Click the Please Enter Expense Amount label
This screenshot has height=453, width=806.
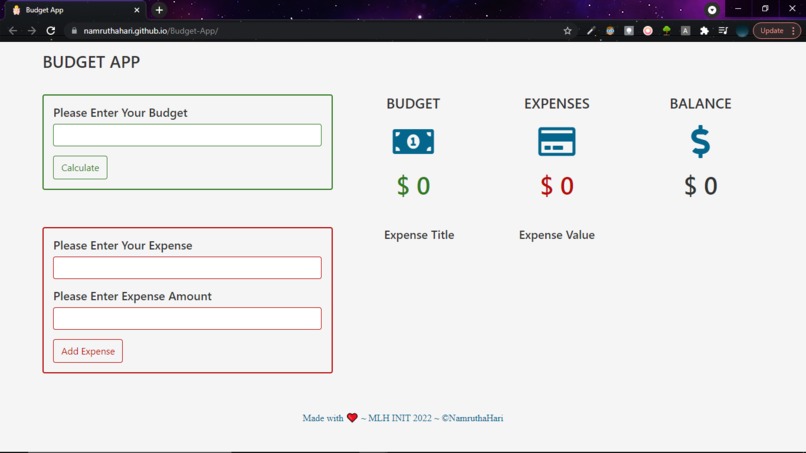click(133, 296)
